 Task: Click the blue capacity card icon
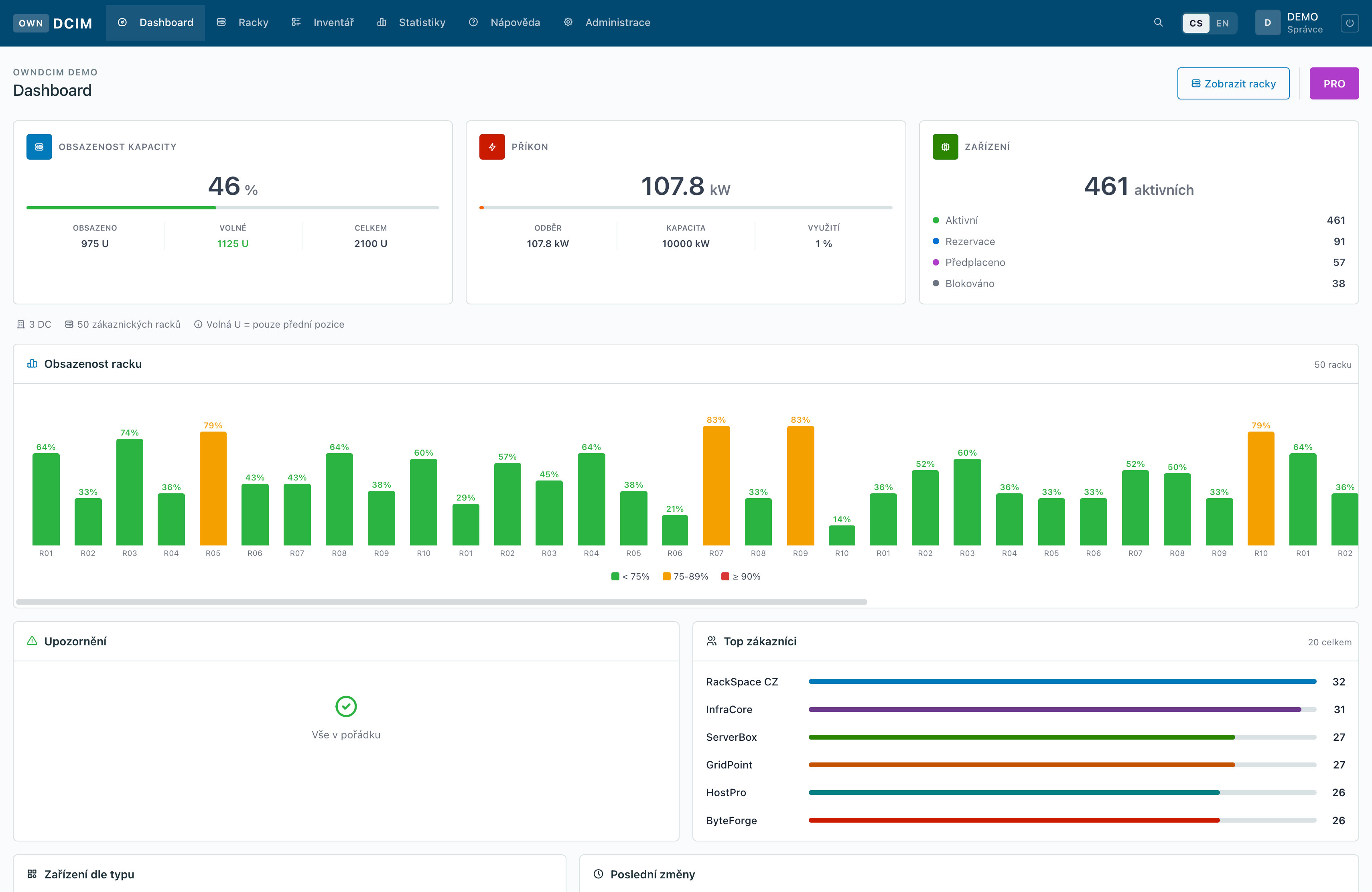click(39, 147)
